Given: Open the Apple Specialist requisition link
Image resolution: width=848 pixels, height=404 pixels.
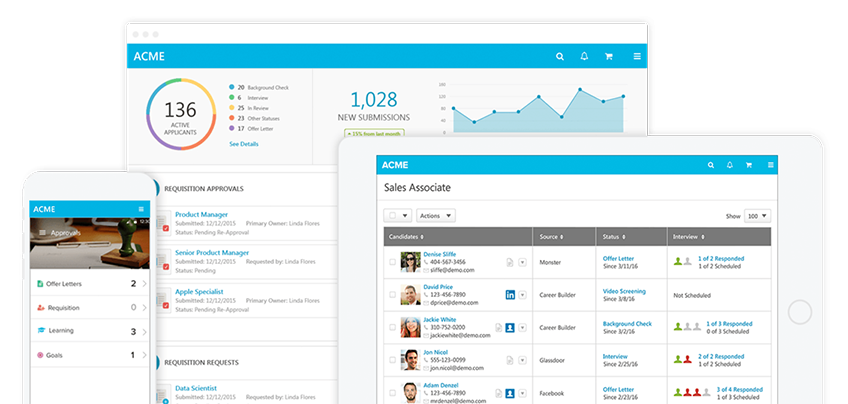Looking at the screenshot, I should tap(199, 292).
